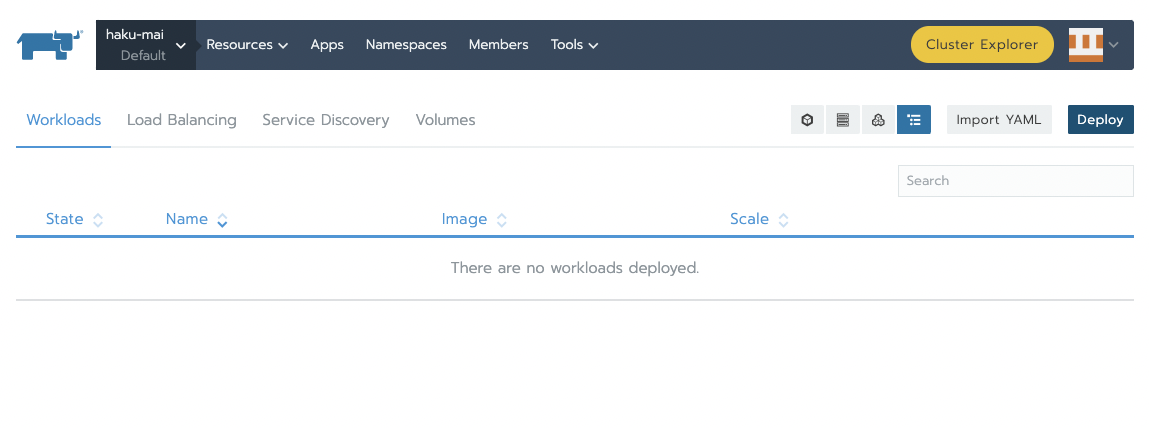1149x428 pixels.
Task: Activate the grouped list view icon
Action: 914,119
